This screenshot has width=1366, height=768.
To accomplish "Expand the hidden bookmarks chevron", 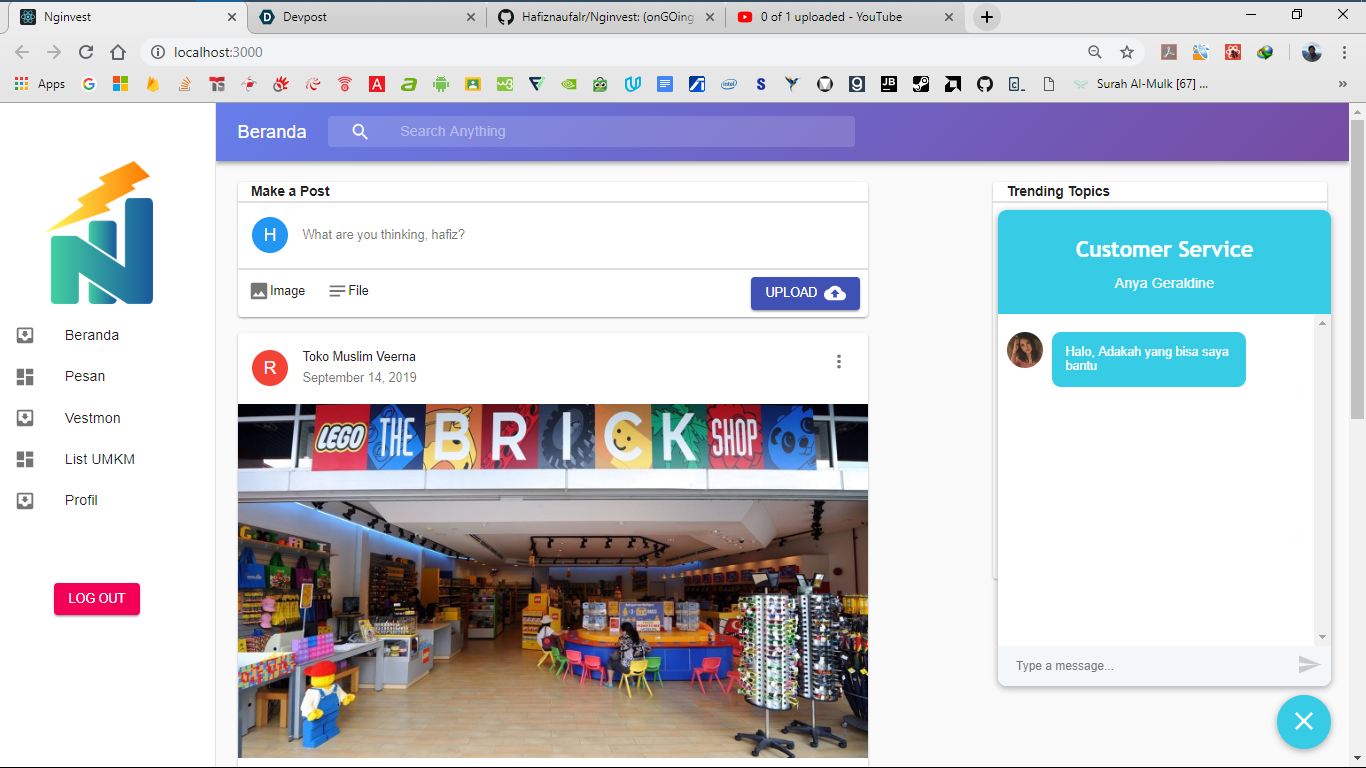I will click(1342, 84).
